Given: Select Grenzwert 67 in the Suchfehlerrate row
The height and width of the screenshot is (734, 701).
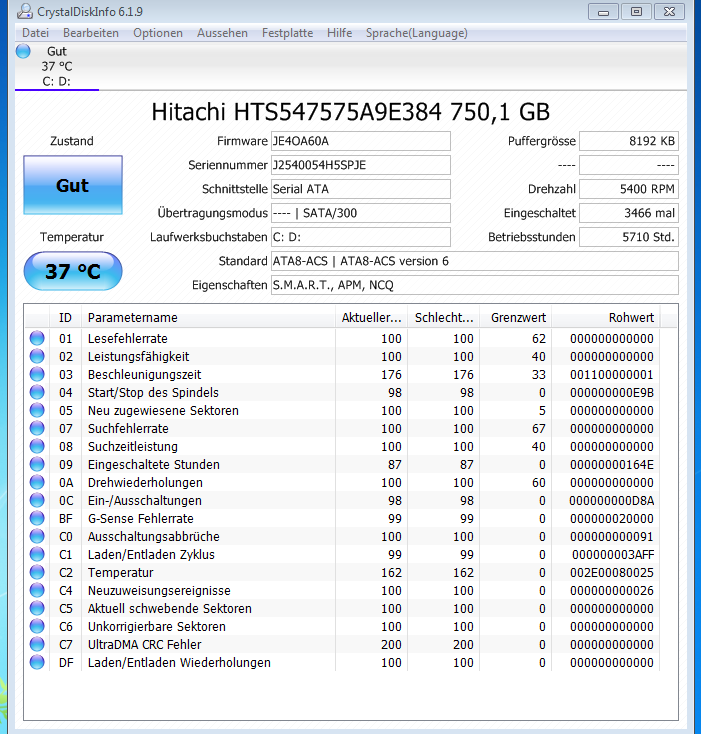Looking at the screenshot, I should (x=538, y=429).
